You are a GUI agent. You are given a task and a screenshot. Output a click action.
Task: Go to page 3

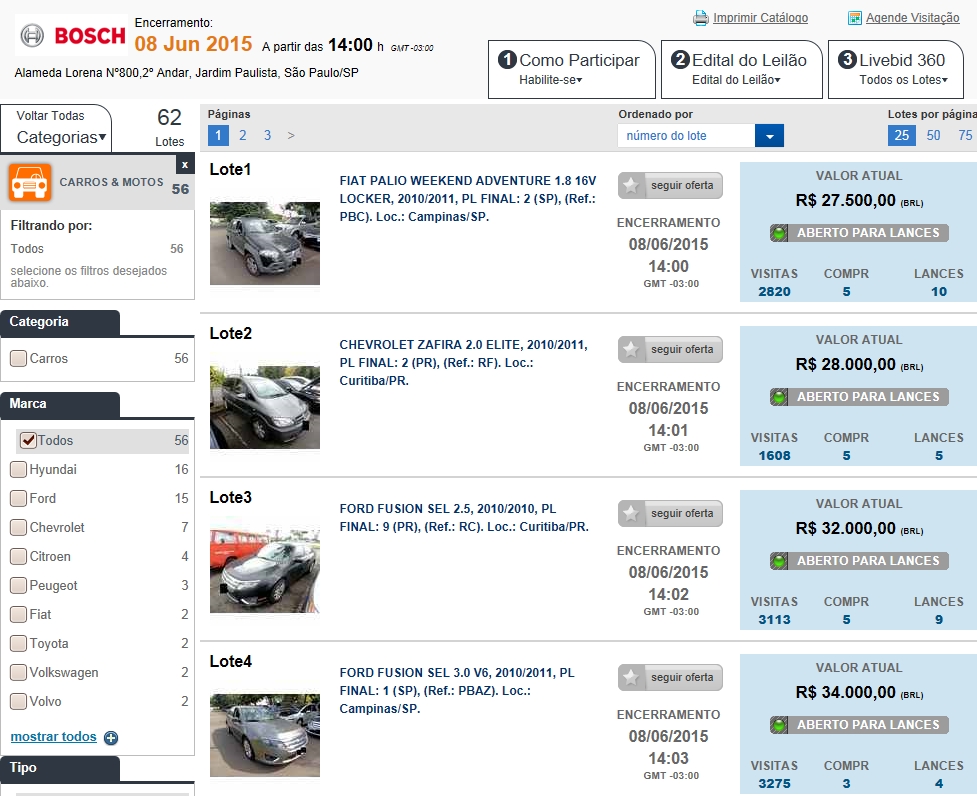tap(267, 135)
